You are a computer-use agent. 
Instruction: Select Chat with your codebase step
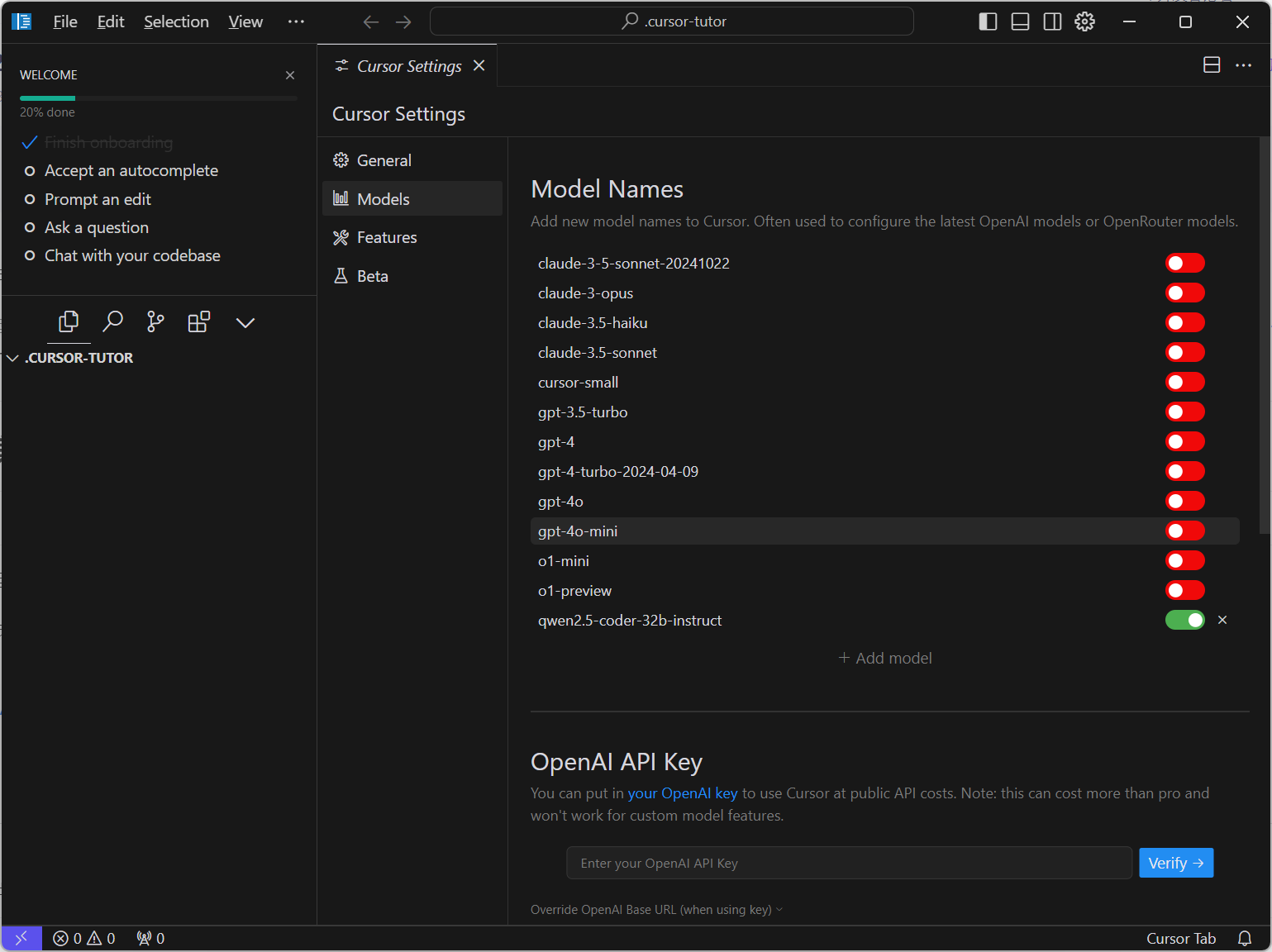[132, 255]
